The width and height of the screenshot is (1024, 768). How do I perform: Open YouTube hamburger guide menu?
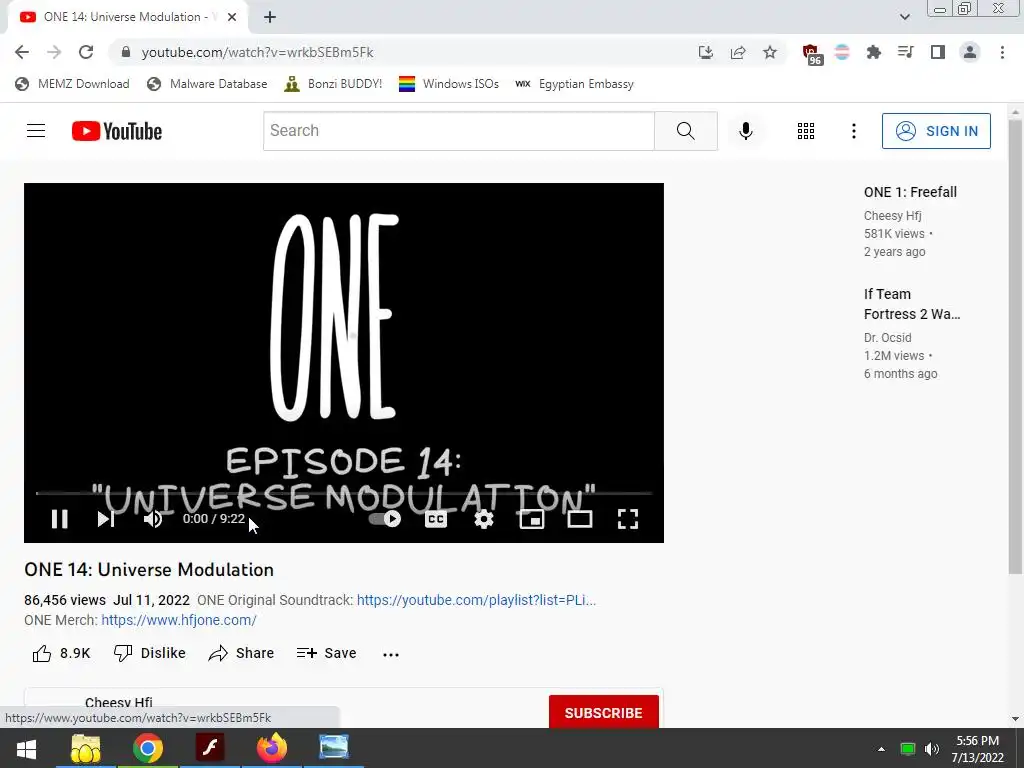(36, 131)
